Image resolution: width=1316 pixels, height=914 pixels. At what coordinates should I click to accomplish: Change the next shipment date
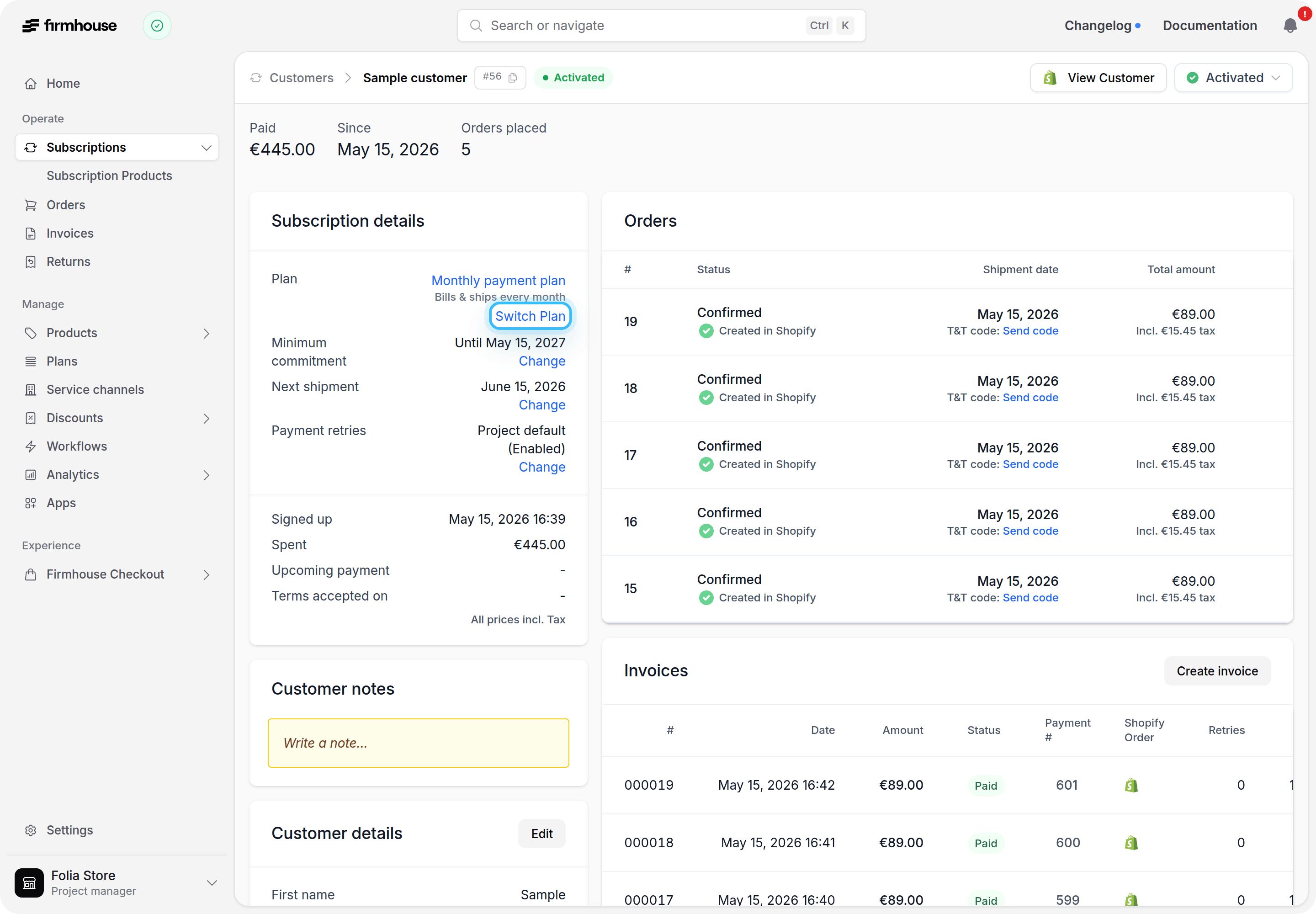click(x=542, y=405)
